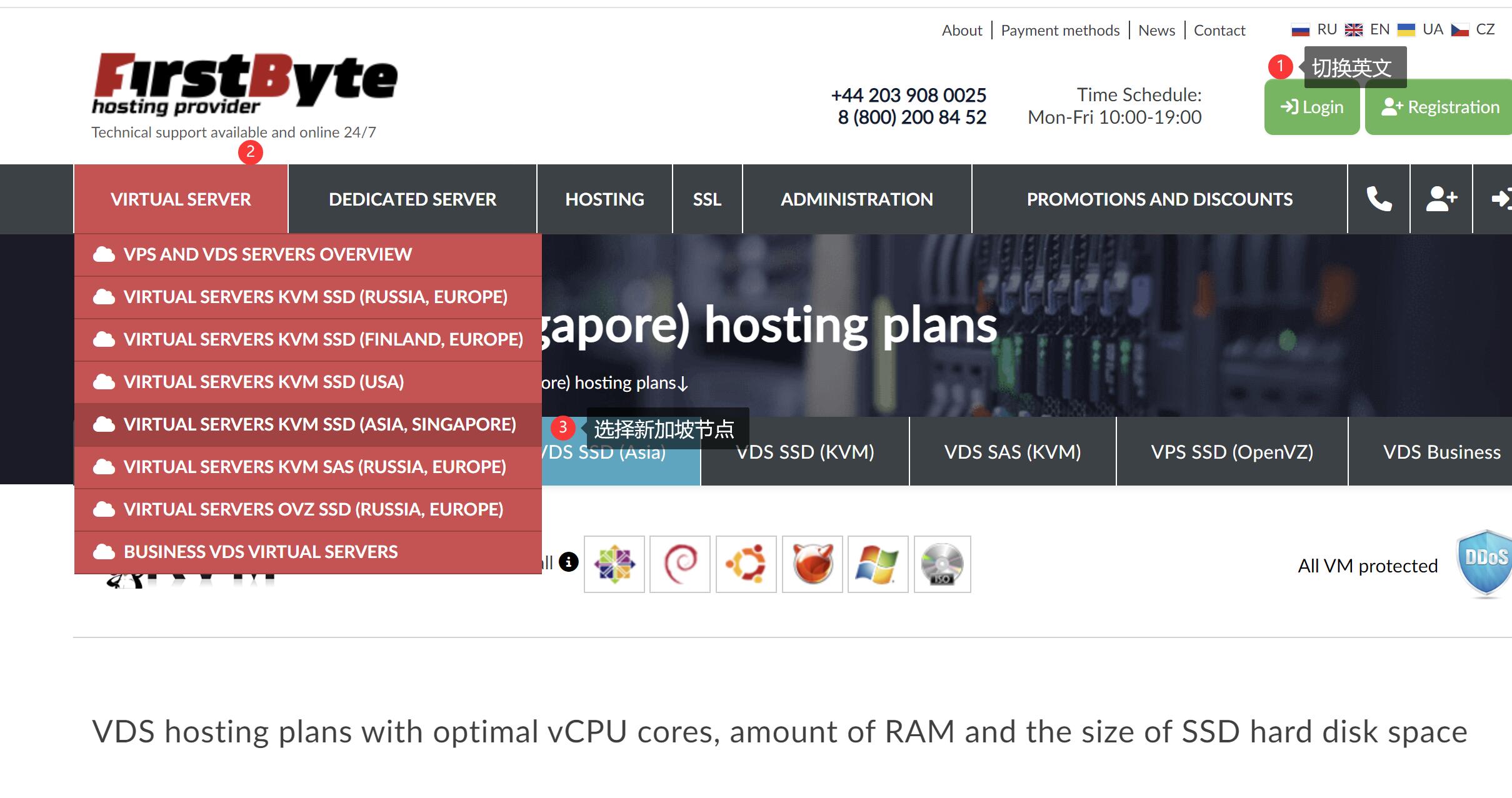1512x798 pixels.
Task: Click the DDoS protection shield icon
Action: 1485,564
